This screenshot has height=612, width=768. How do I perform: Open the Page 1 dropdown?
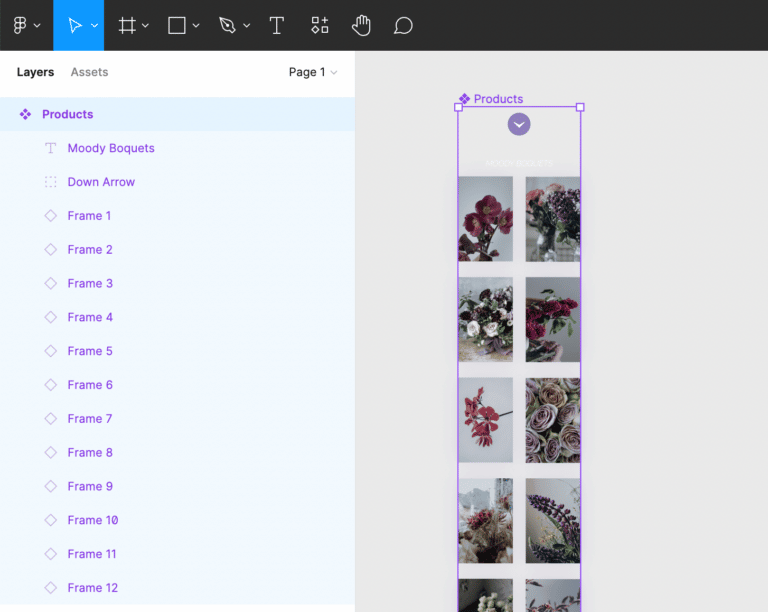pyautogui.click(x=312, y=72)
